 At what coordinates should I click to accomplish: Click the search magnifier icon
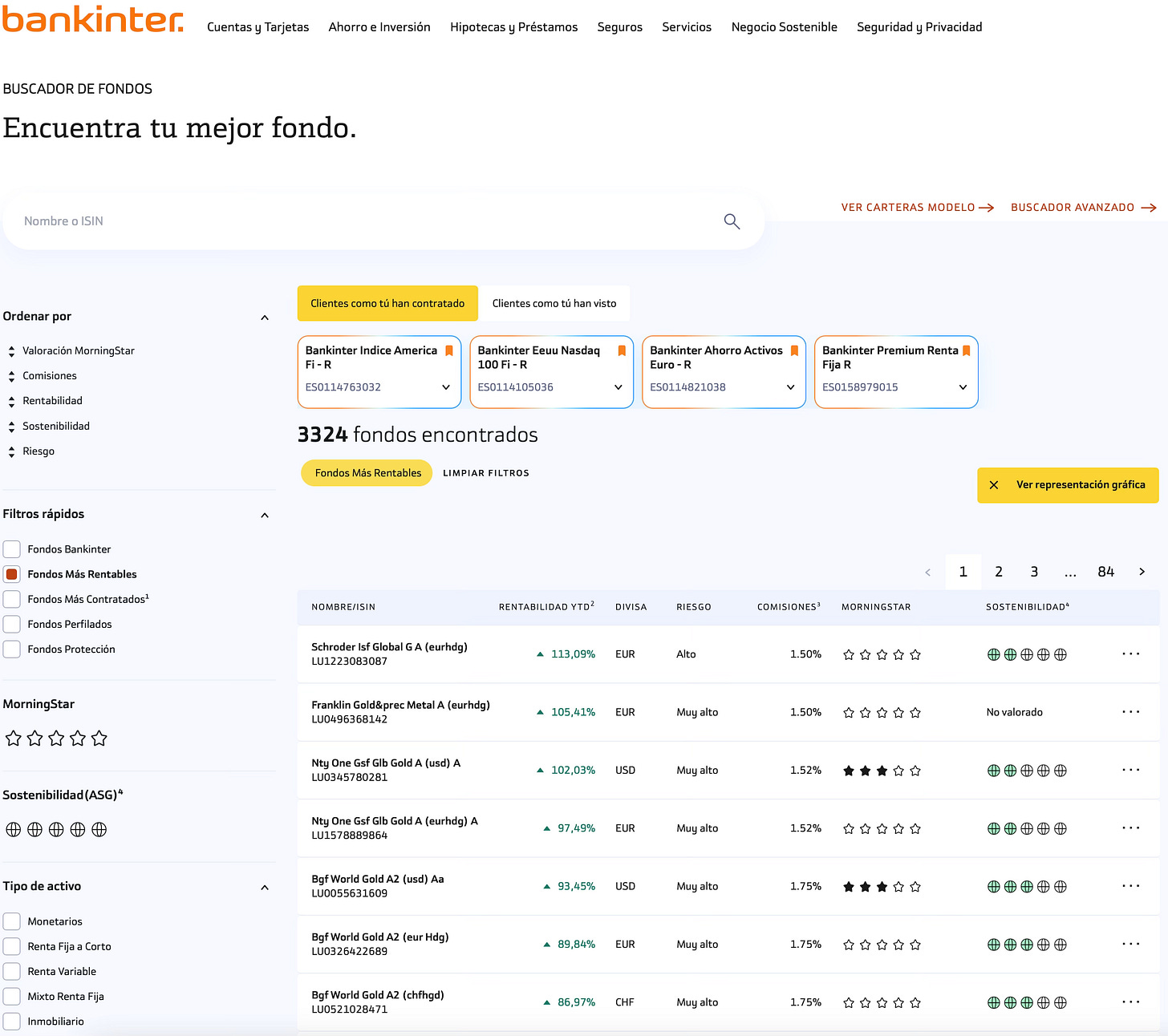tap(732, 221)
